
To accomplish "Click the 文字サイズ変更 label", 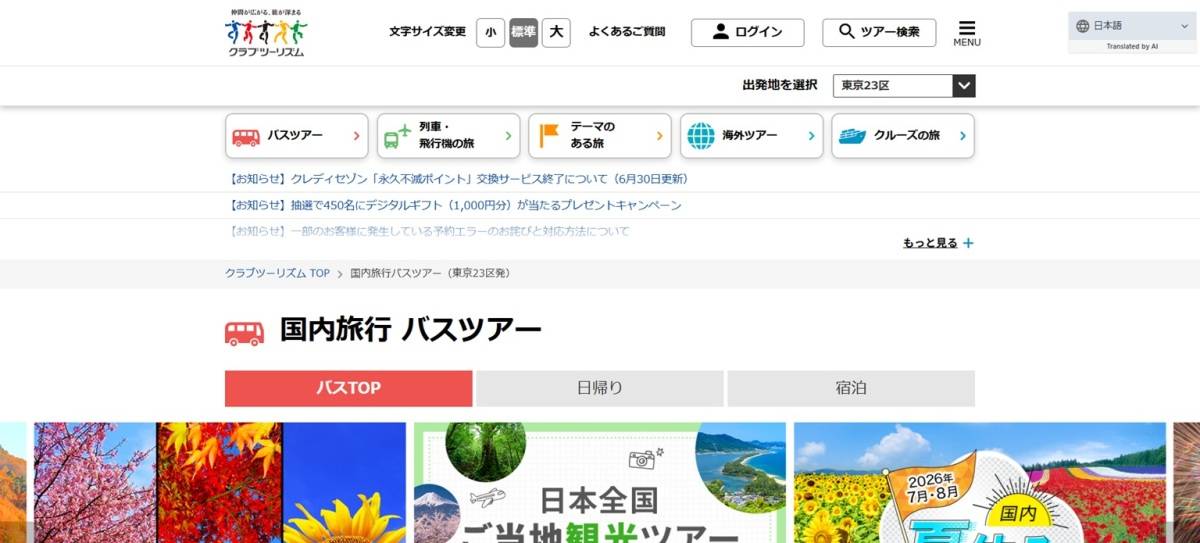I will (427, 32).
